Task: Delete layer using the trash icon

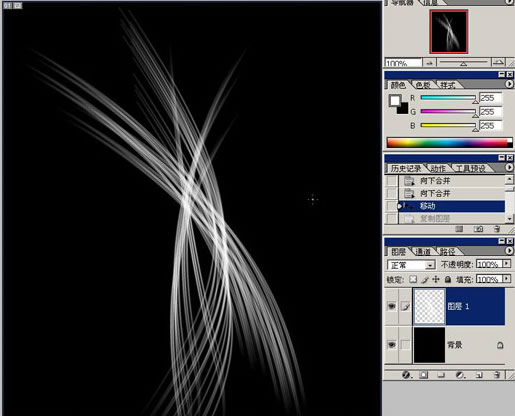Action: pos(497,375)
